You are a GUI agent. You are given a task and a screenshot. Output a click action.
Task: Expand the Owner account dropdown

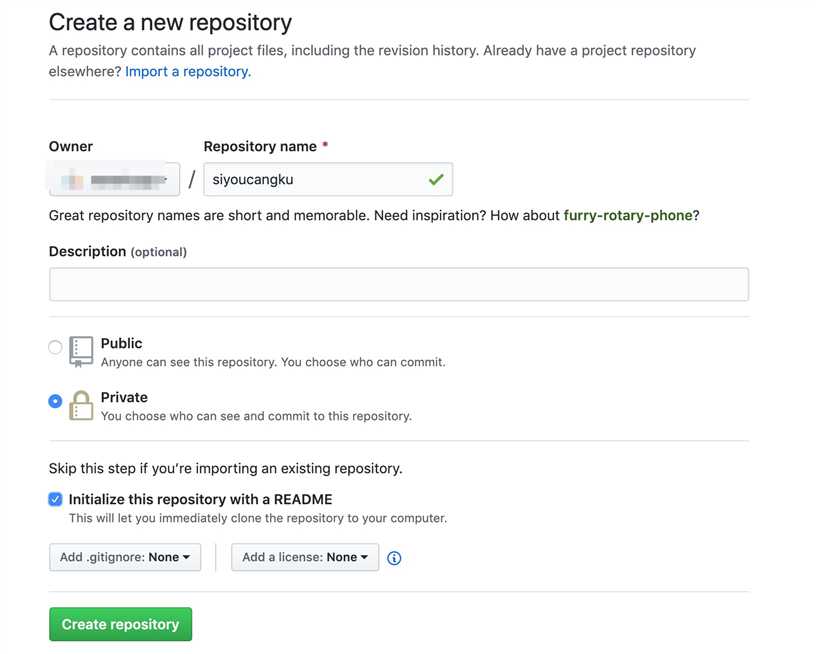114,179
